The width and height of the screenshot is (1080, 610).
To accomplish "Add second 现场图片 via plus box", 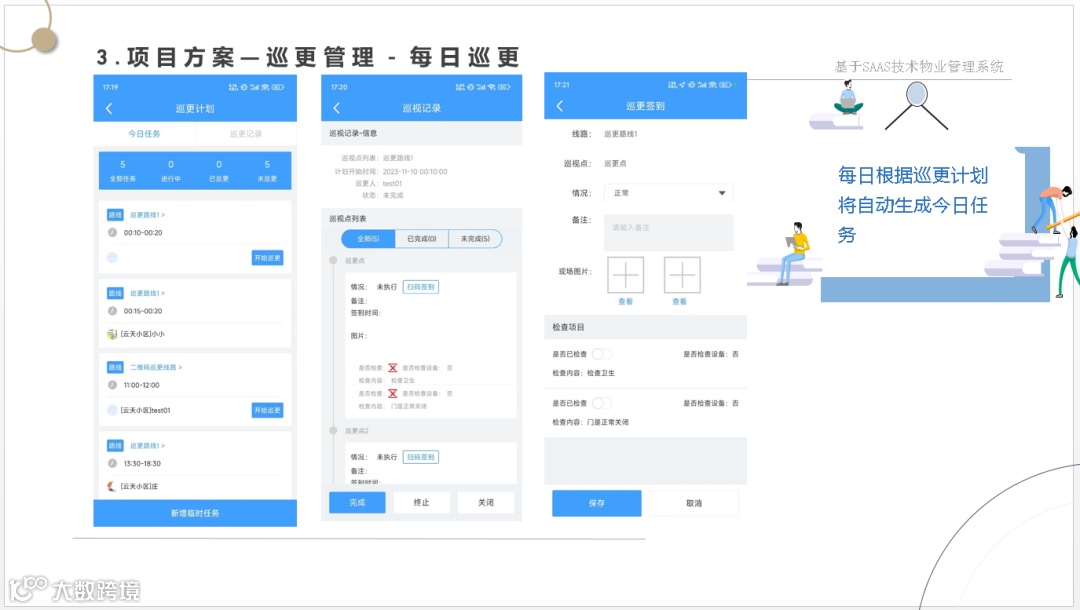I will (682, 275).
